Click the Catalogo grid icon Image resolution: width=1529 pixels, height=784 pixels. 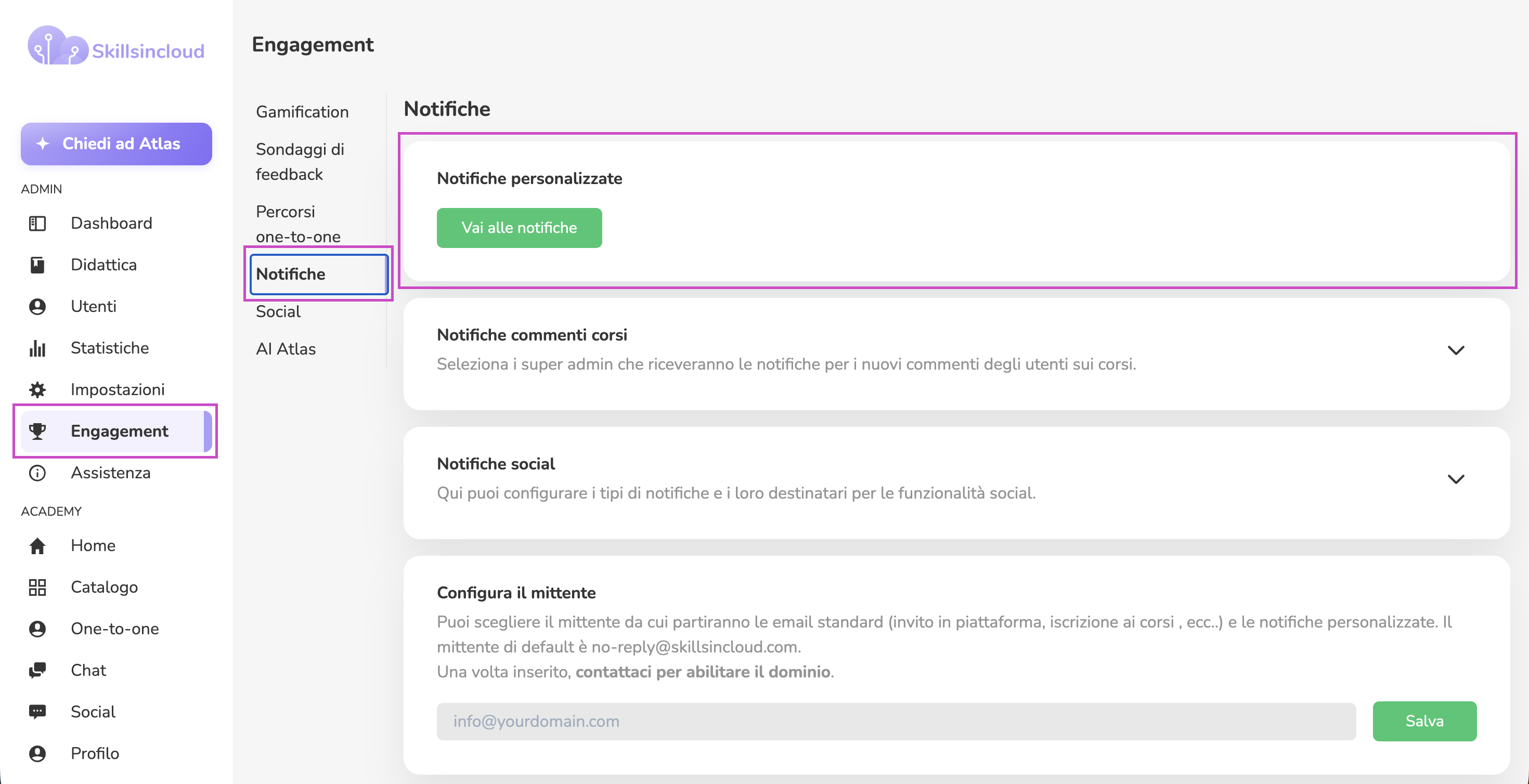[37, 587]
